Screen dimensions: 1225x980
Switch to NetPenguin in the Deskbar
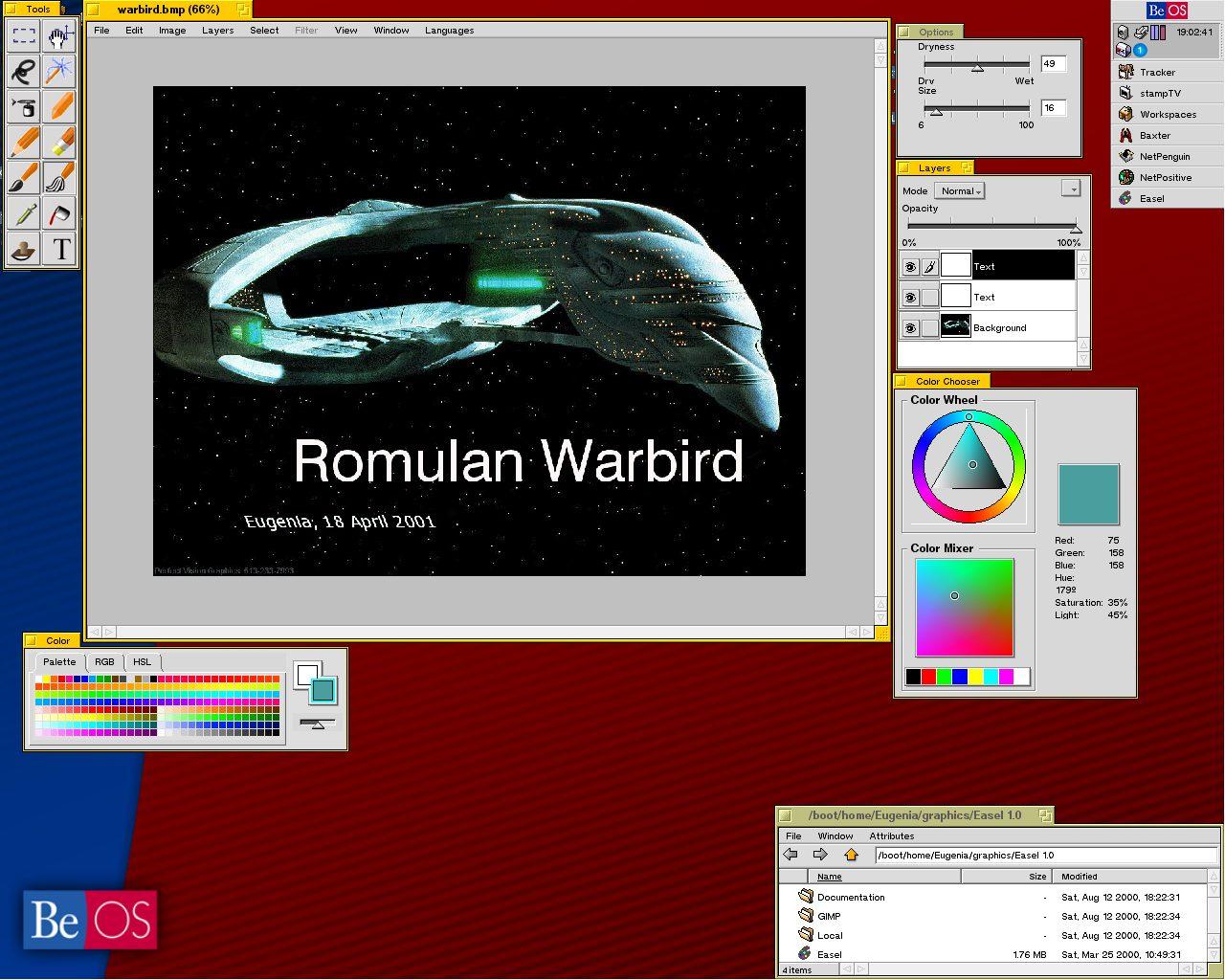click(x=1168, y=156)
